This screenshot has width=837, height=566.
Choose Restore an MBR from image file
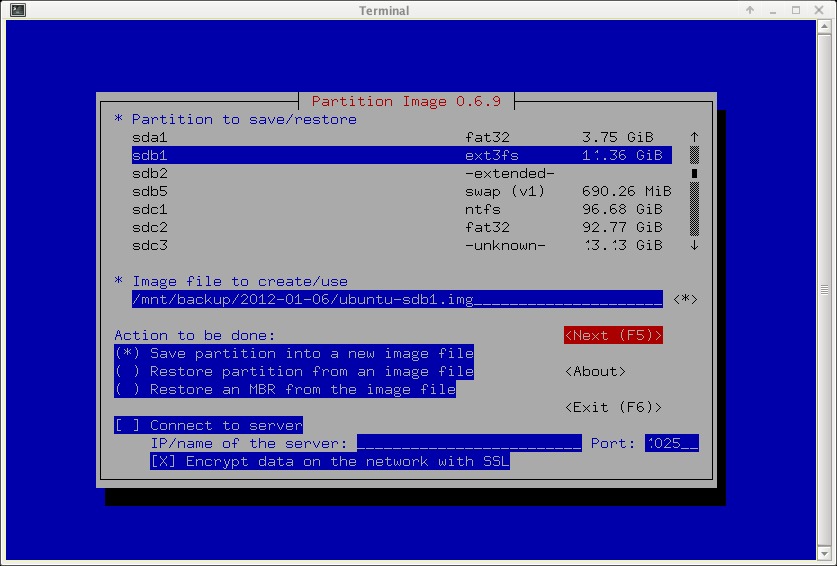pyautogui.click(x=285, y=389)
